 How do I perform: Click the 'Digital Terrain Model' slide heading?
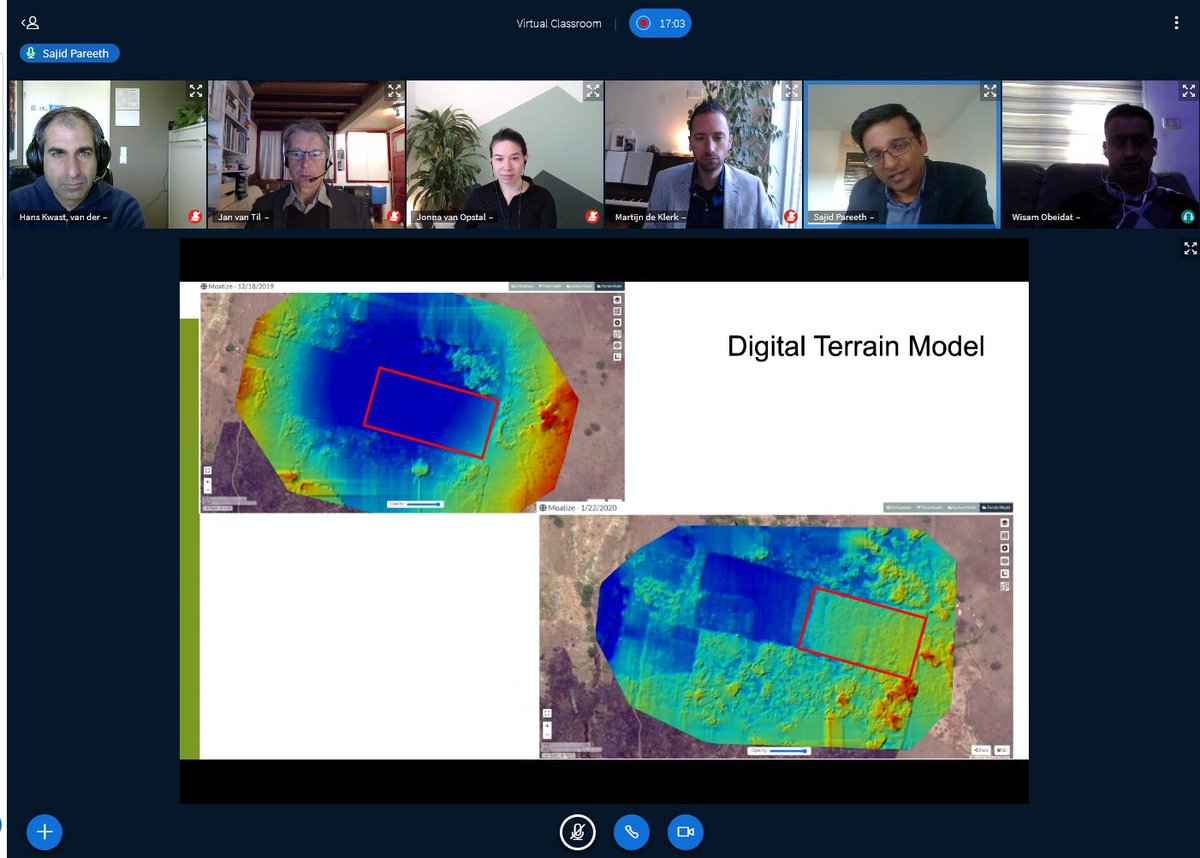coord(856,347)
